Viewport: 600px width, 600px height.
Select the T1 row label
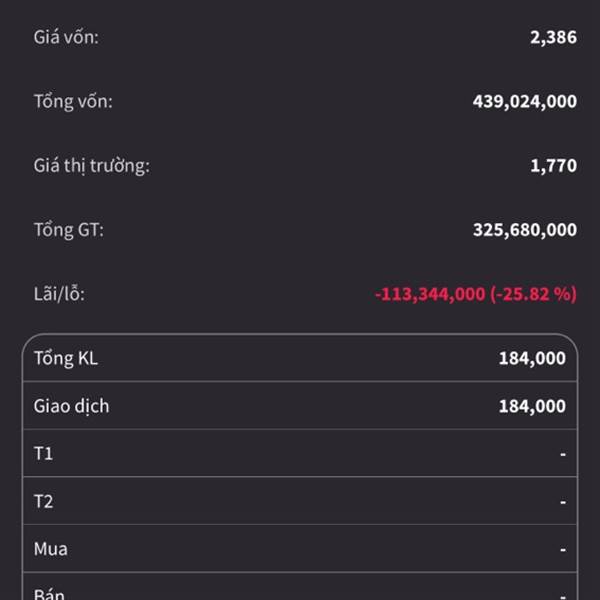point(43,454)
